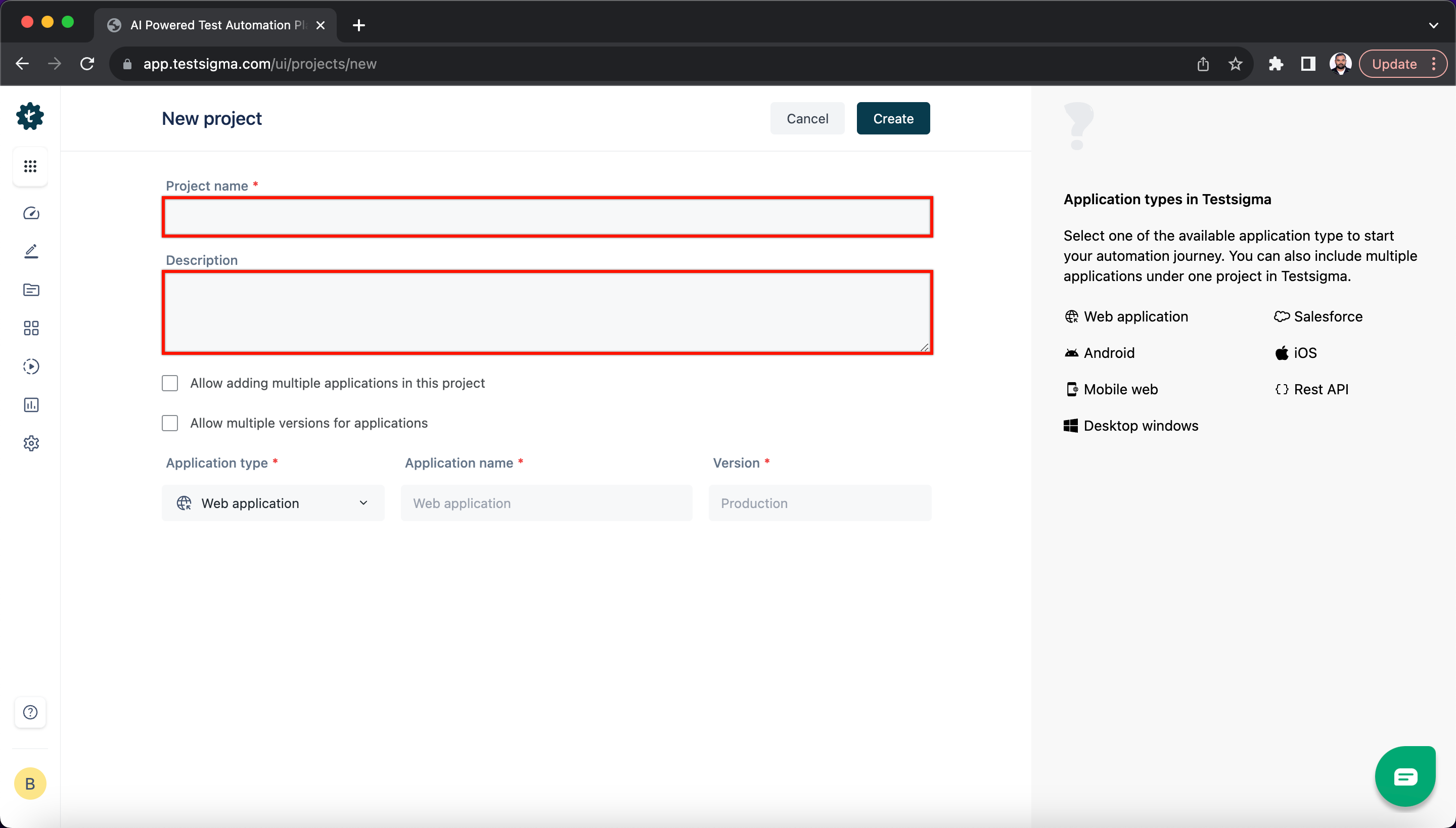The height and width of the screenshot is (828, 1456).
Task: Click the New project heading
Action: (211, 118)
